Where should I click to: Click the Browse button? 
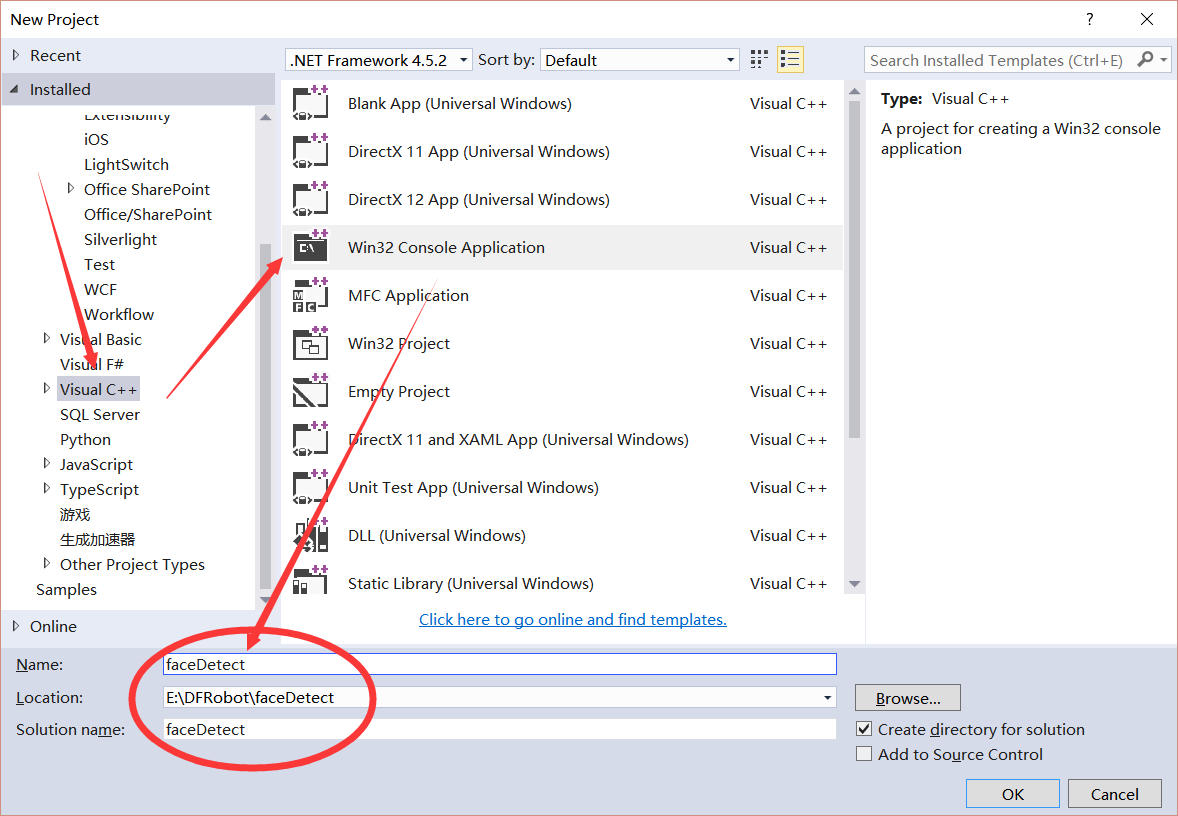[x=907, y=697]
